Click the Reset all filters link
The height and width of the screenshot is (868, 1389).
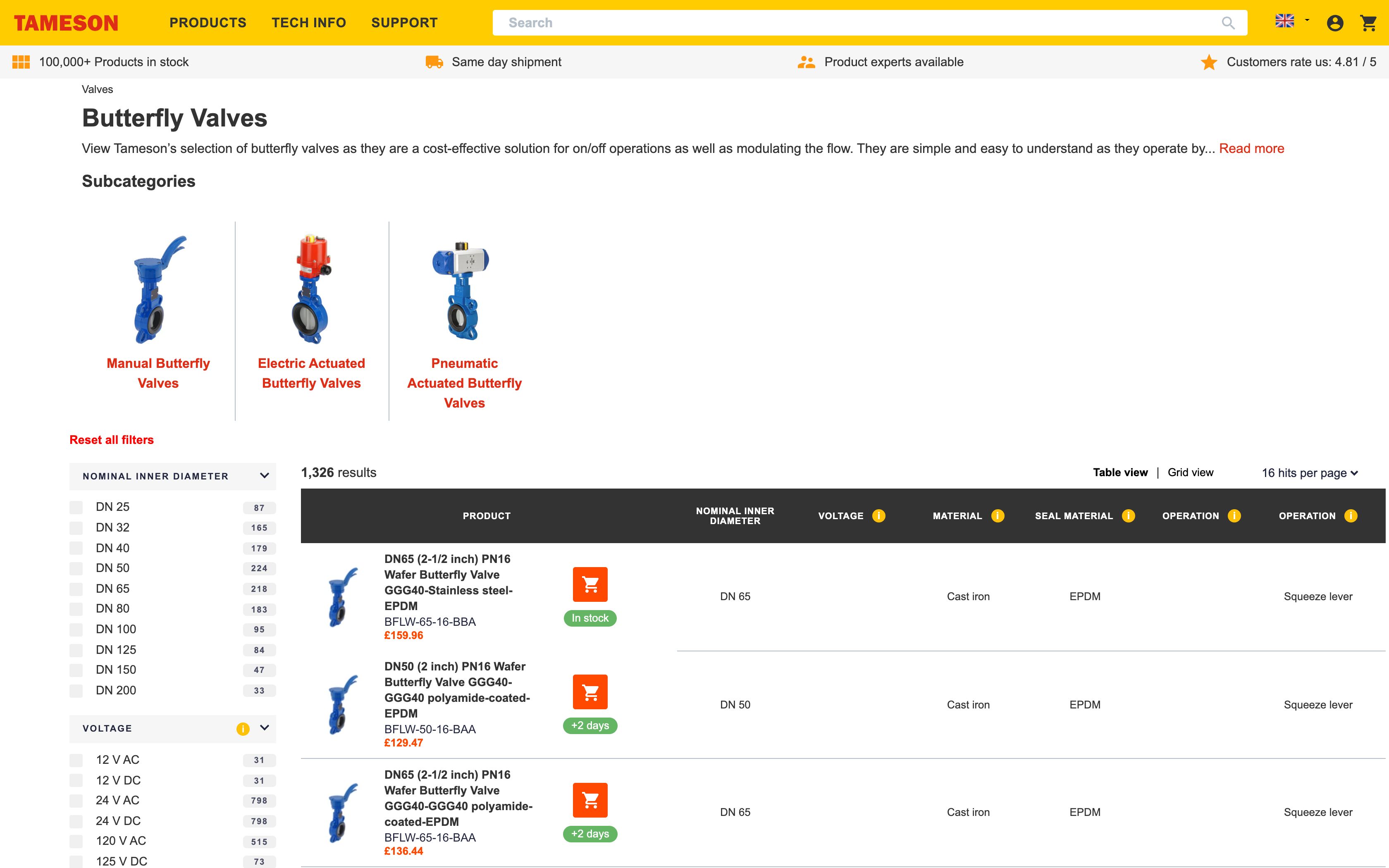tap(111, 439)
